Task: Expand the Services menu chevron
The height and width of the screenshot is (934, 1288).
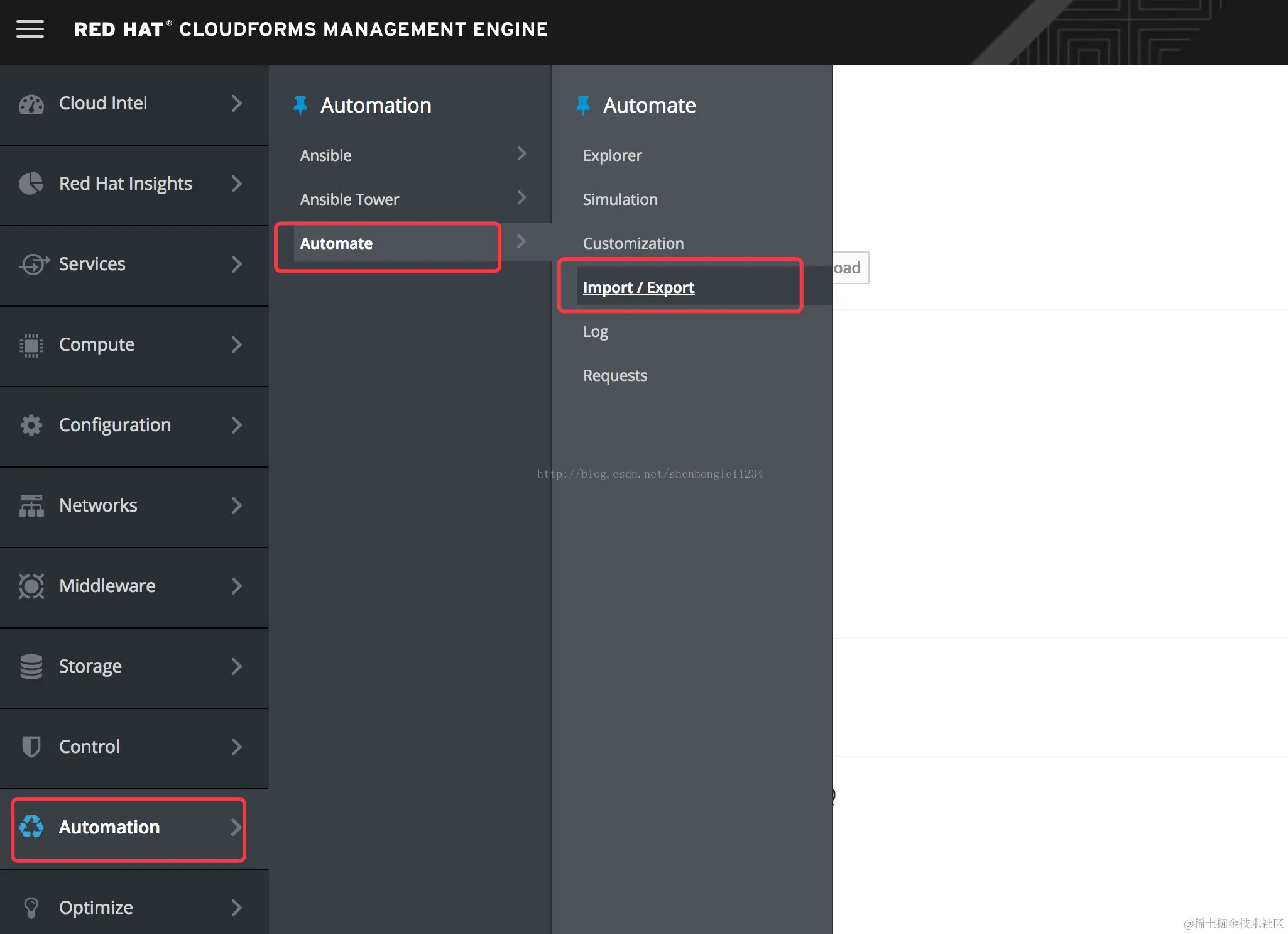Action: pyautogui.click(x=236, y=264)
